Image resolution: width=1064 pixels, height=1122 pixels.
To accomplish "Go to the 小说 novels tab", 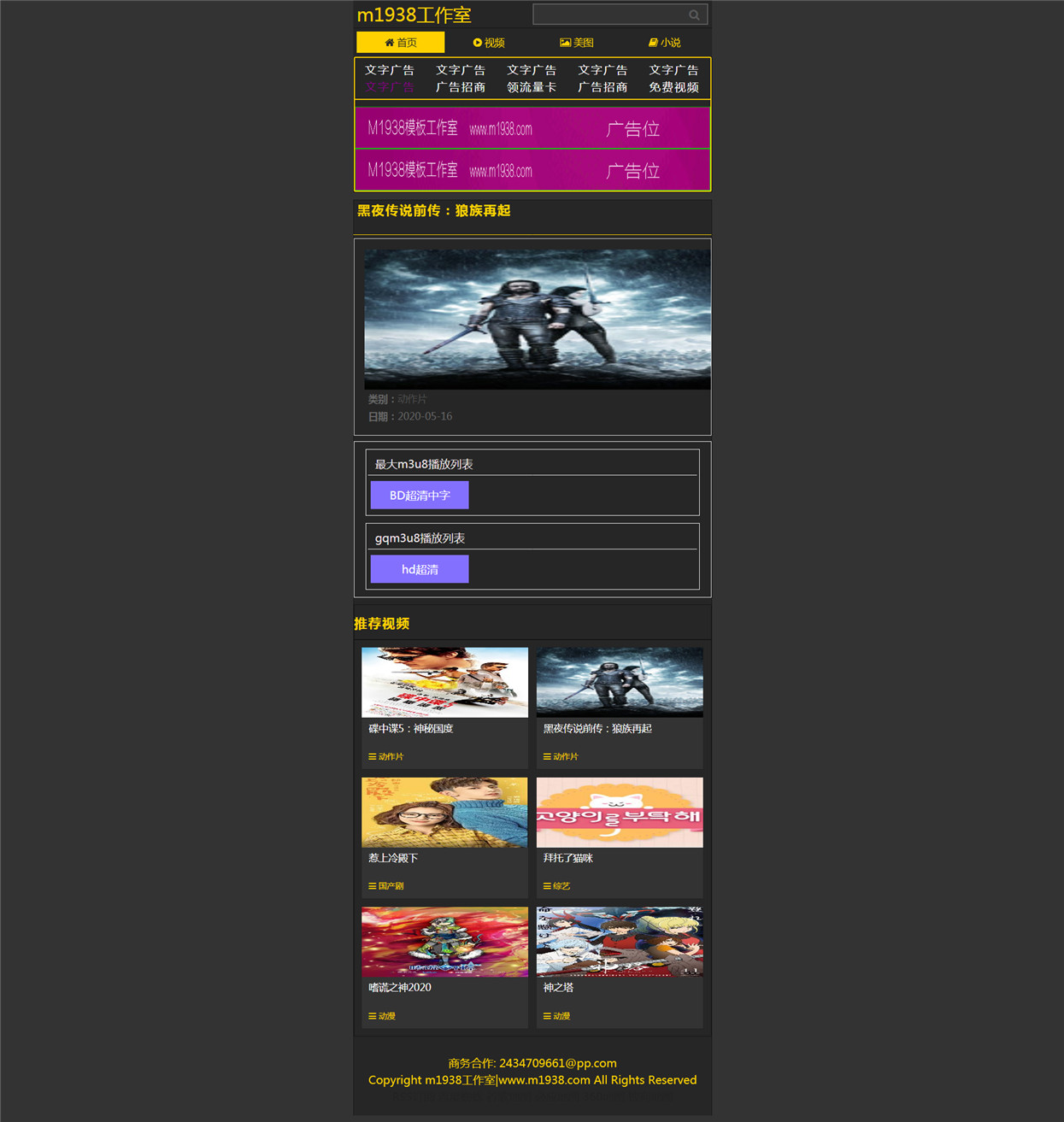I will click(665, 43).
